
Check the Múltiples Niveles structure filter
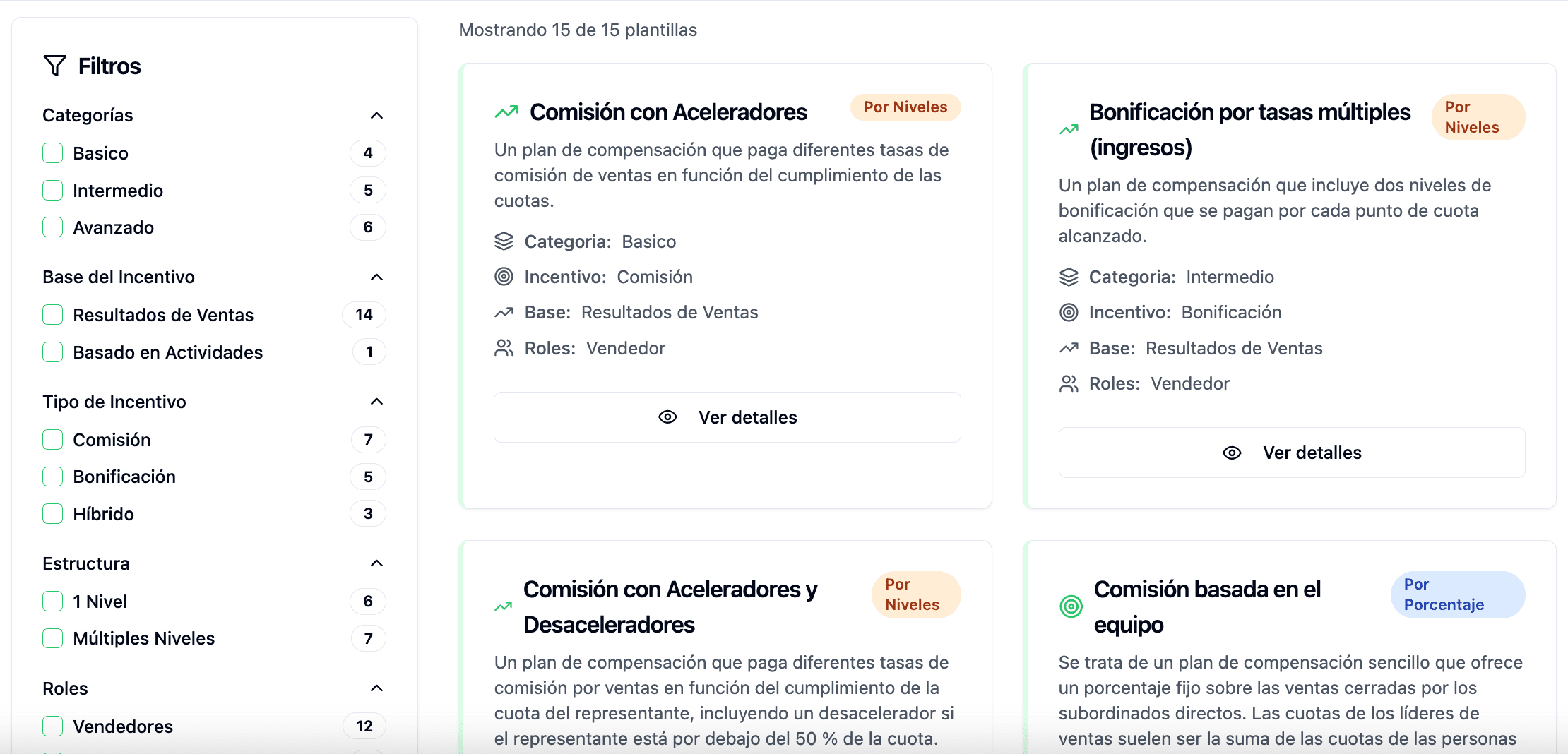[53, 638]
